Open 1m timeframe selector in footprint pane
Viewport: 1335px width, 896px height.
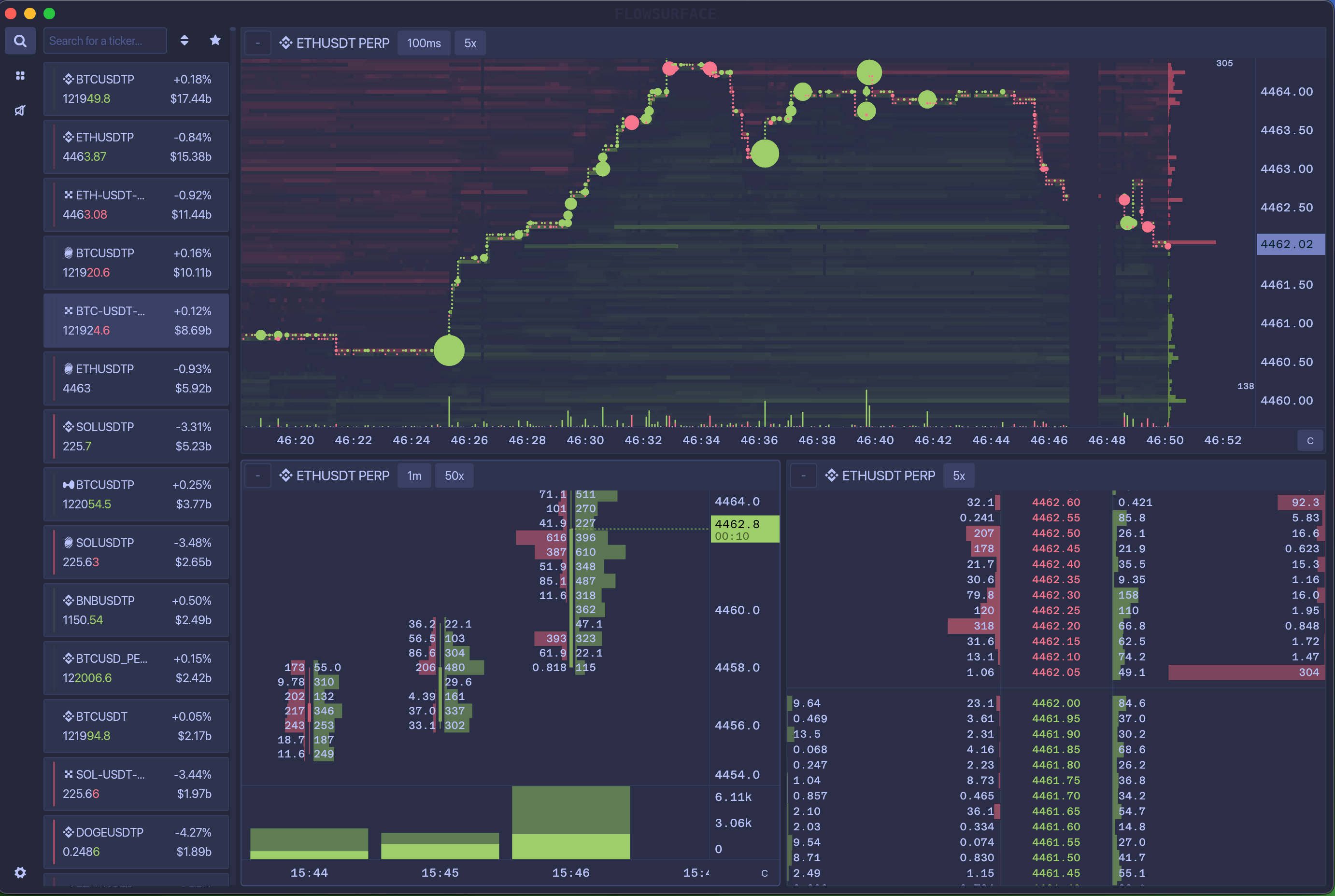414,476
